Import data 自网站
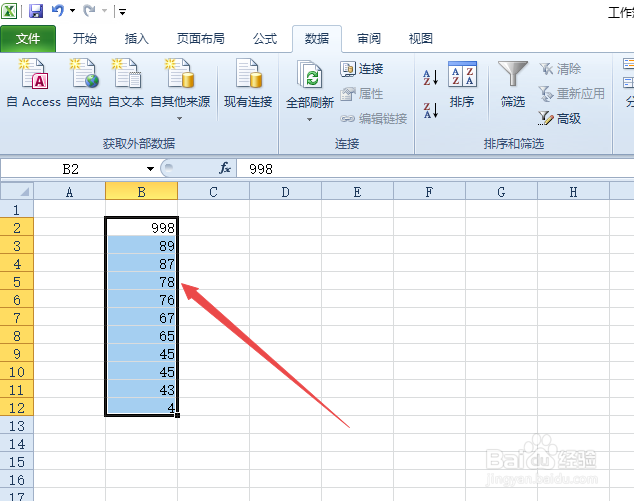 click(84, 83)
